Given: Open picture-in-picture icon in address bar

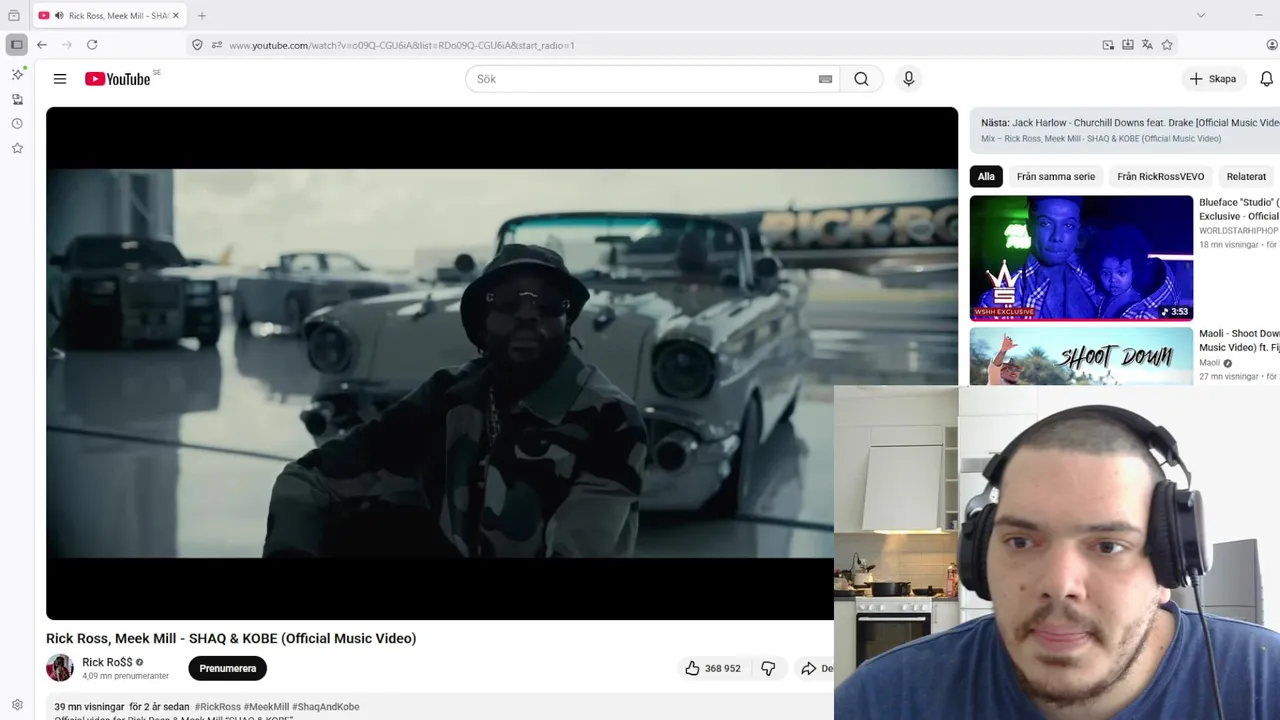Looking at the screenshot, I should tap(1108, 45).
